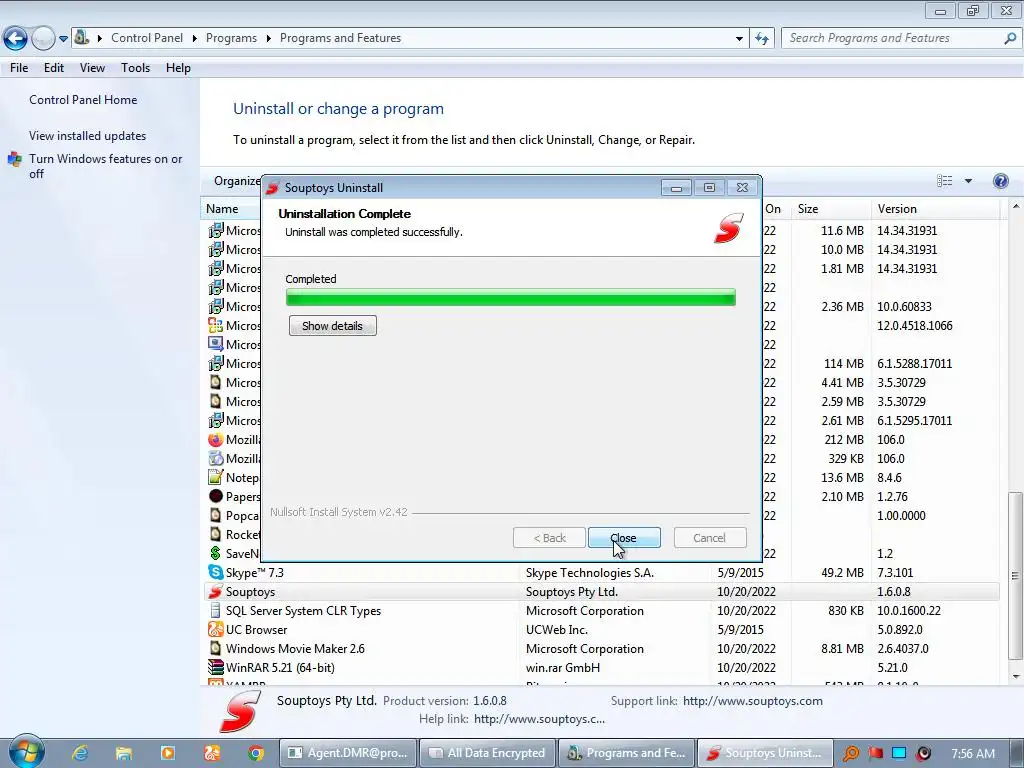Open help link http://www.souptoys.c...

(539, 719)
